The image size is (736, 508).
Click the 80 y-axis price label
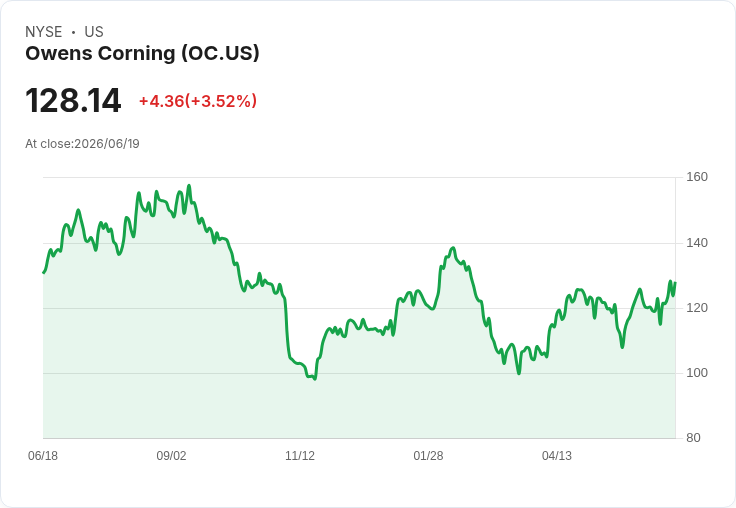(693, 438)
